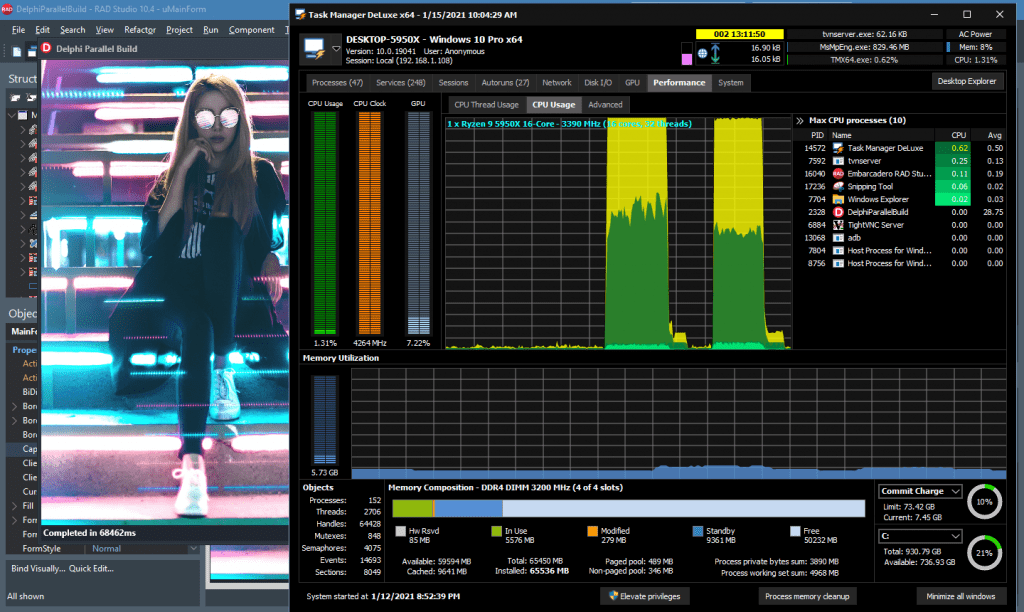Click the icon of Host Process PID 8756
This screenshot has width=1024, height=612.
pyautogui.click(x=838, y=263)
